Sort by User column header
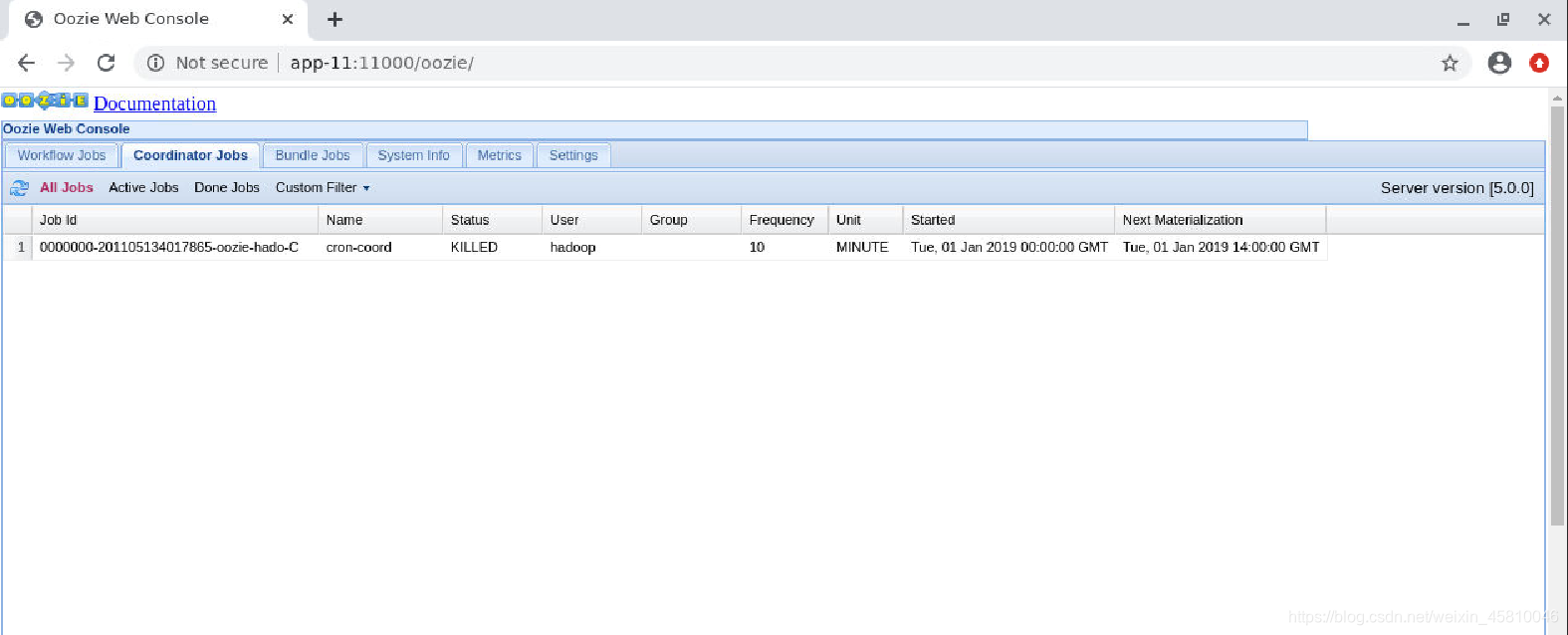This screenshot has width=1568, height=635. point(591,220)
